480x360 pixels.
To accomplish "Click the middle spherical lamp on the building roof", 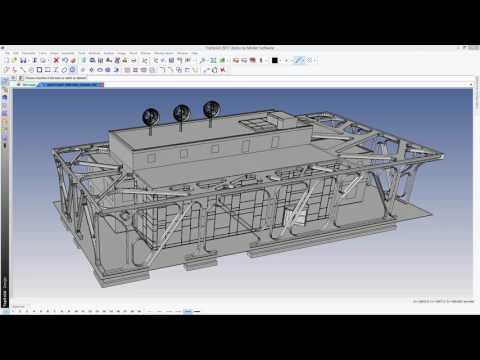I will point(181,113).
